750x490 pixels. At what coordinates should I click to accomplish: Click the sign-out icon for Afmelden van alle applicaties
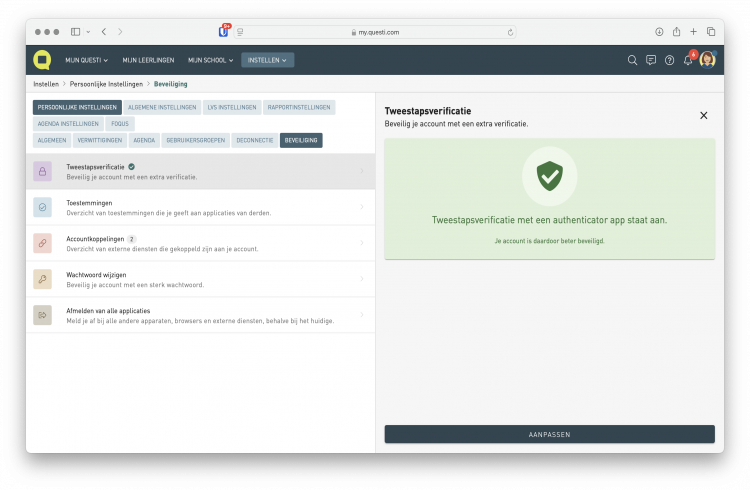[43, 315]
